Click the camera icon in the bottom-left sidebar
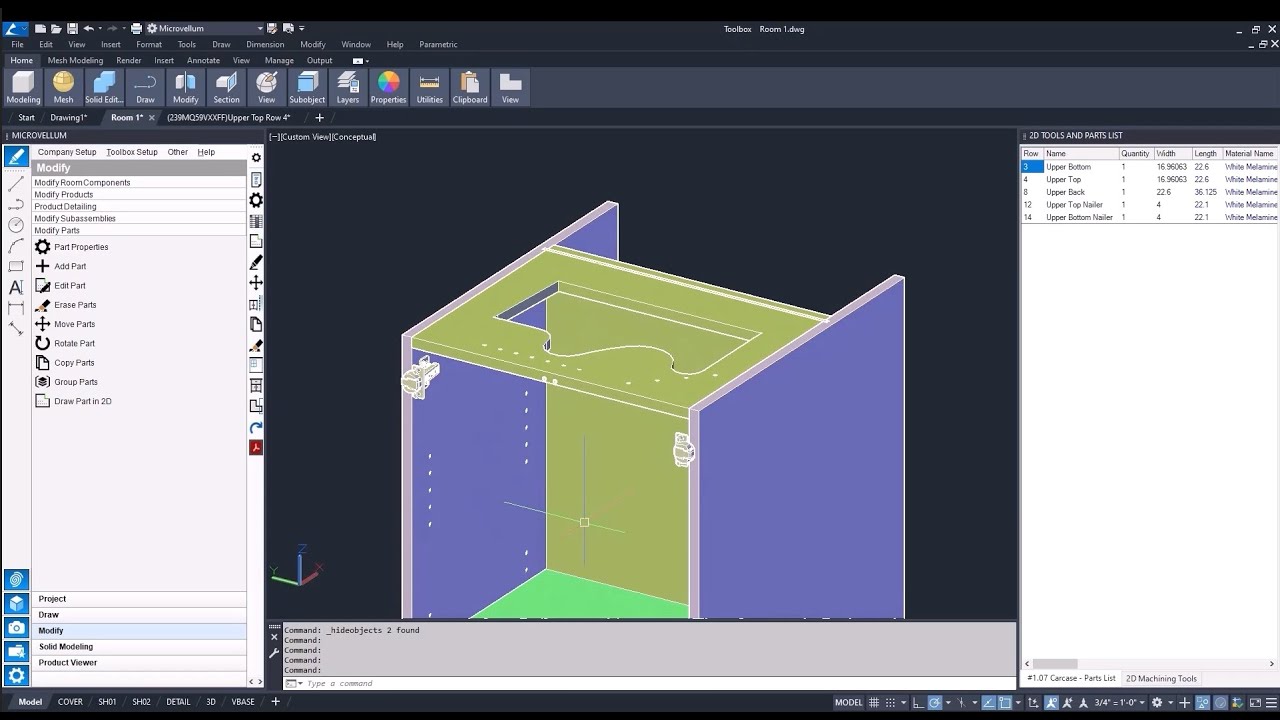Screen dimensions: 1280x720 pyautogui.click(x=16, y=628)
